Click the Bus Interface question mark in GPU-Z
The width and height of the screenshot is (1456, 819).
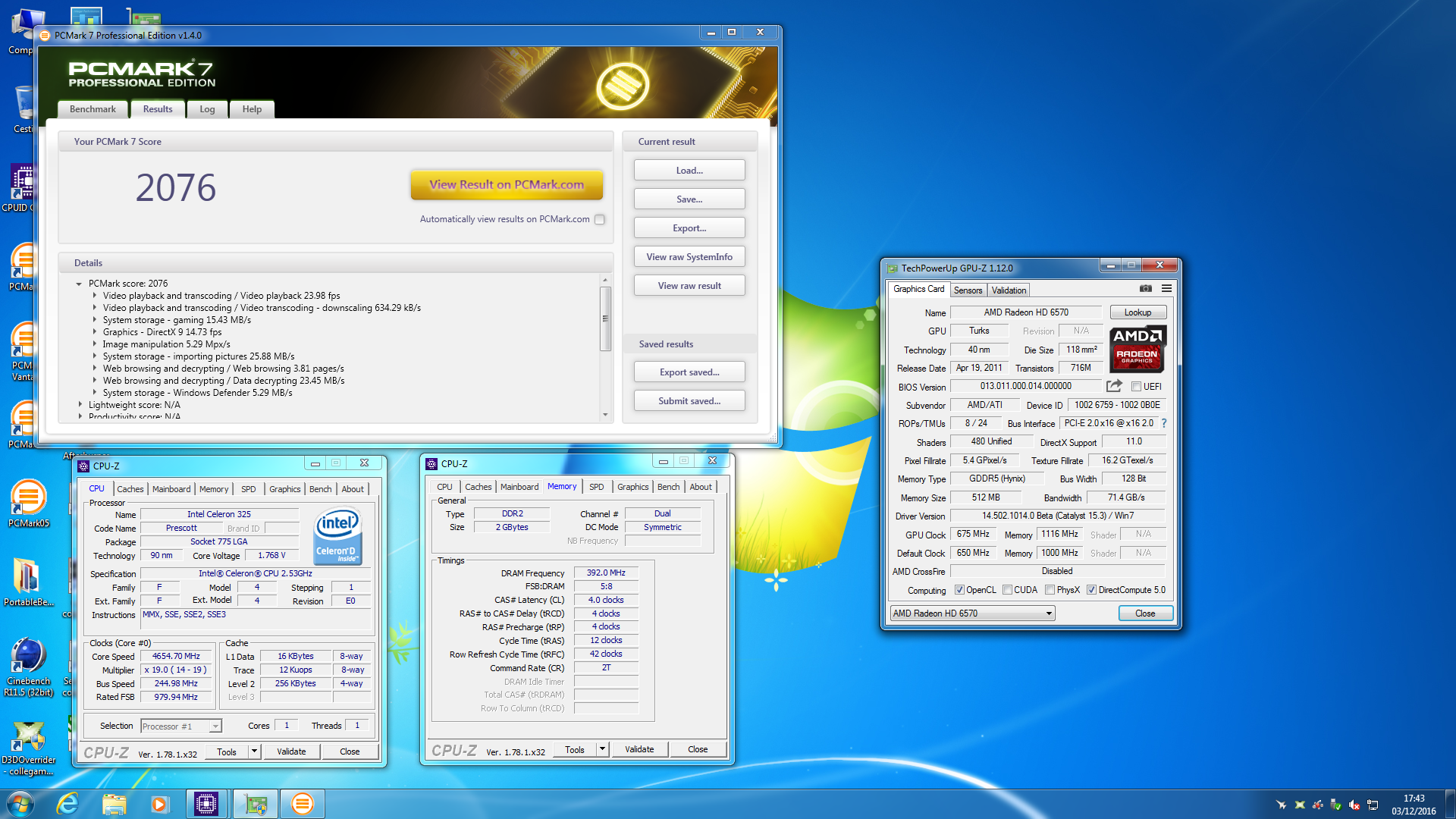point(1164,423)
